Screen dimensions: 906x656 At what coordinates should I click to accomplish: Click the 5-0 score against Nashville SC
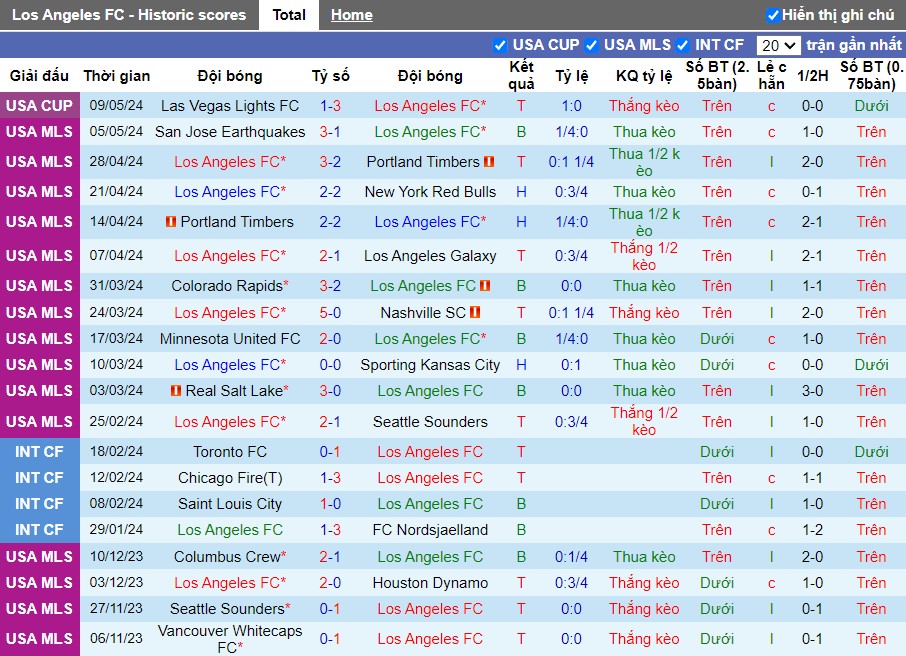331,313
